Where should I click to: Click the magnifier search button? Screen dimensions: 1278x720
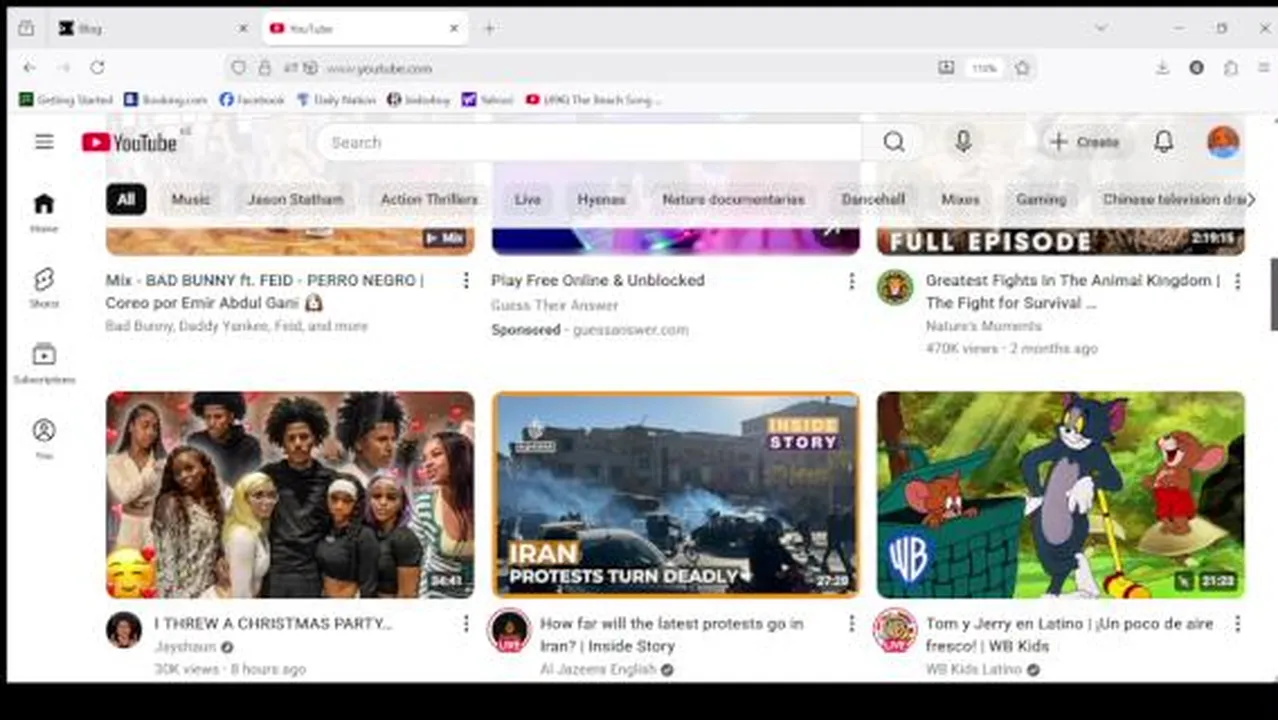(894, 142)
